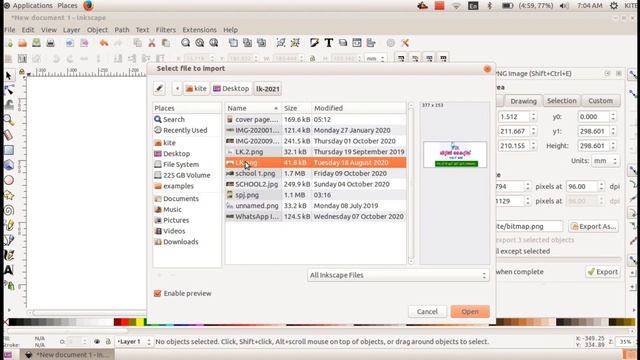Click the Print icon in toolbar
This screenshot has width=640, height=360.
pyautogui.click(x=50, y=43)
